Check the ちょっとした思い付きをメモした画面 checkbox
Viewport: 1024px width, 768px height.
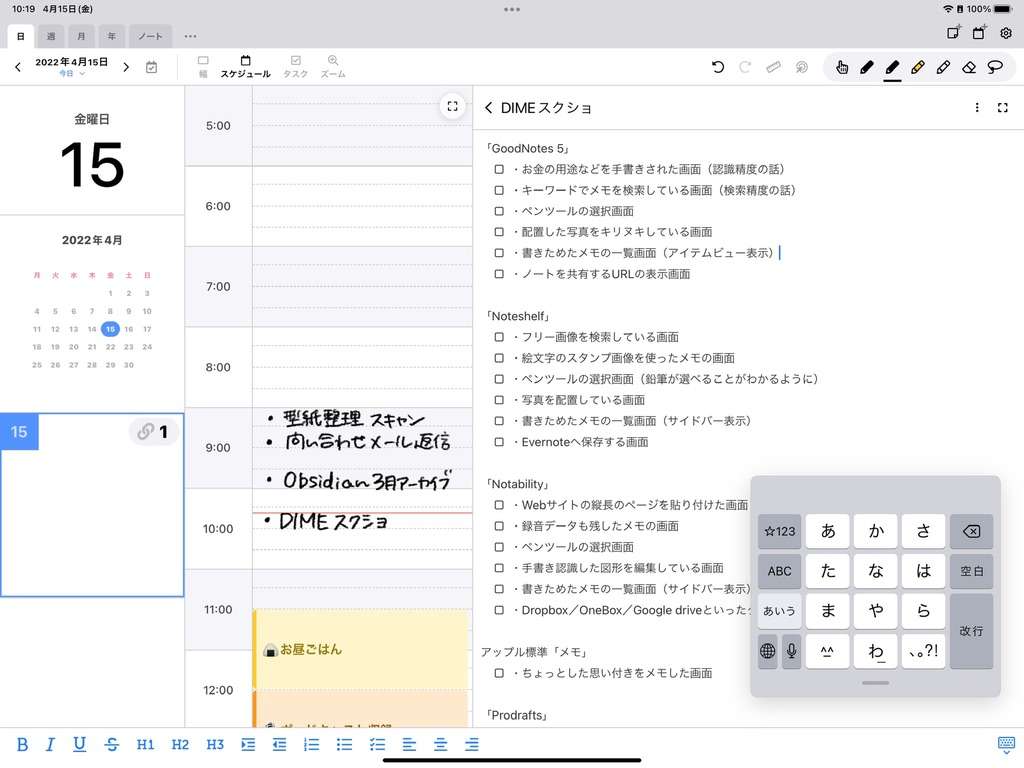click(499, 673)
